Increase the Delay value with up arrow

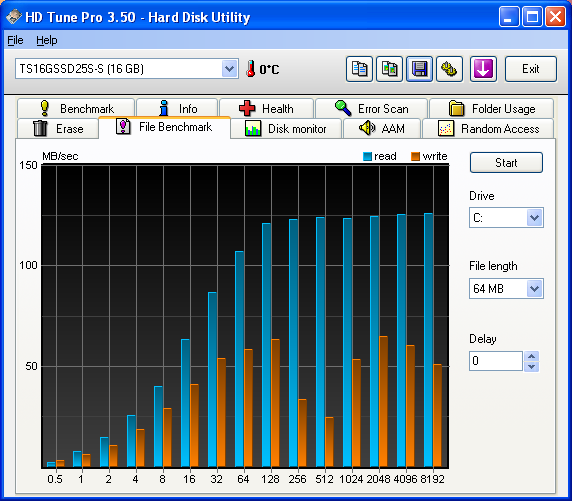pyautogui.click(x=532, y=356)
